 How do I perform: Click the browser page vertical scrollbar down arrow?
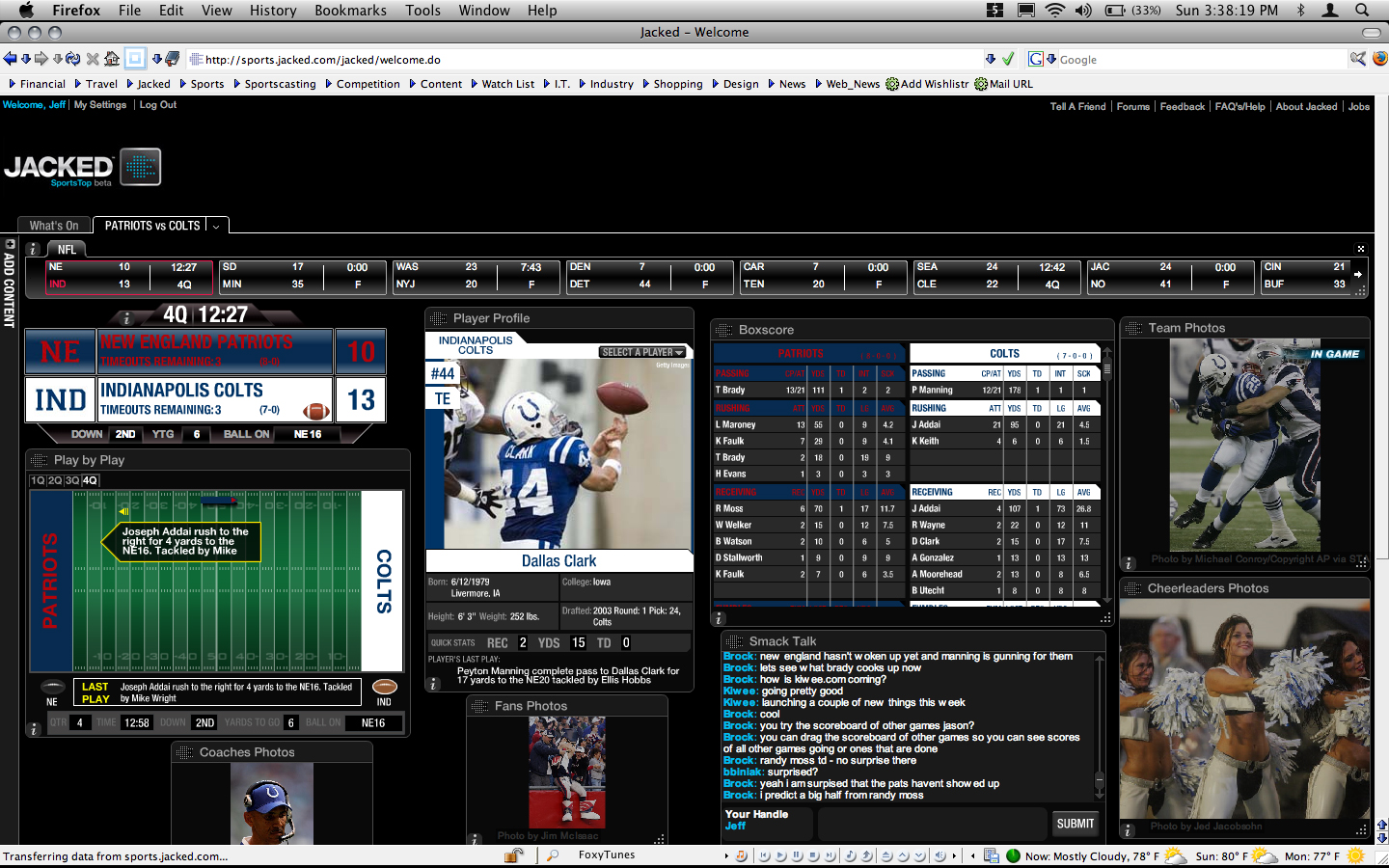click(x=1381, y=838)
